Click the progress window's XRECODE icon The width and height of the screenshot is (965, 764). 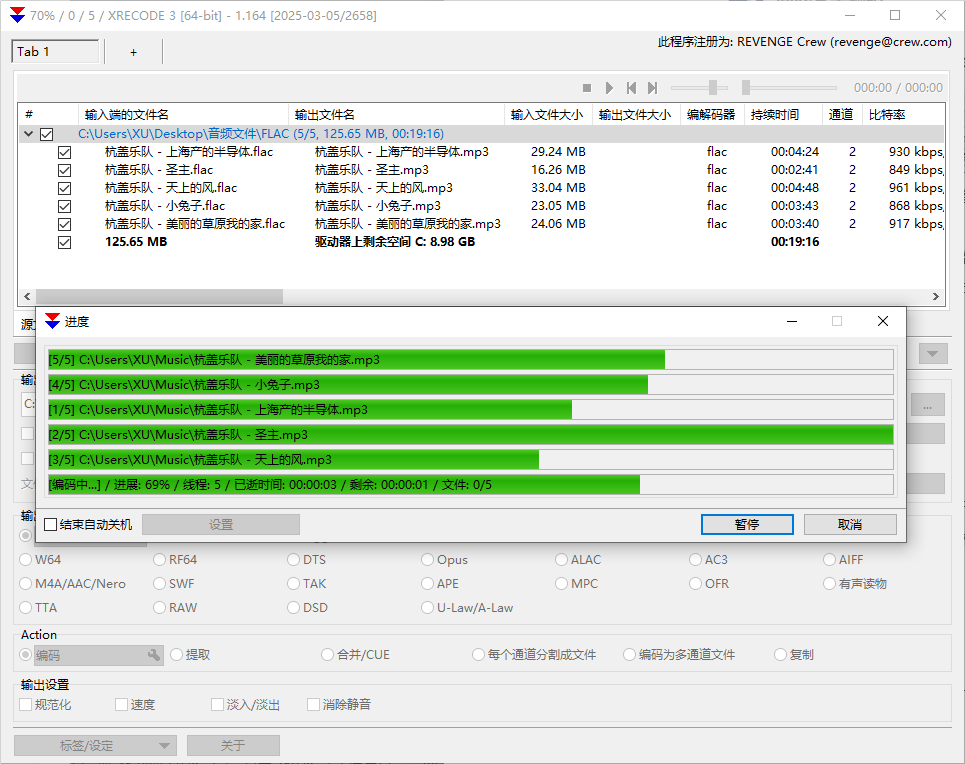point(51,321)
